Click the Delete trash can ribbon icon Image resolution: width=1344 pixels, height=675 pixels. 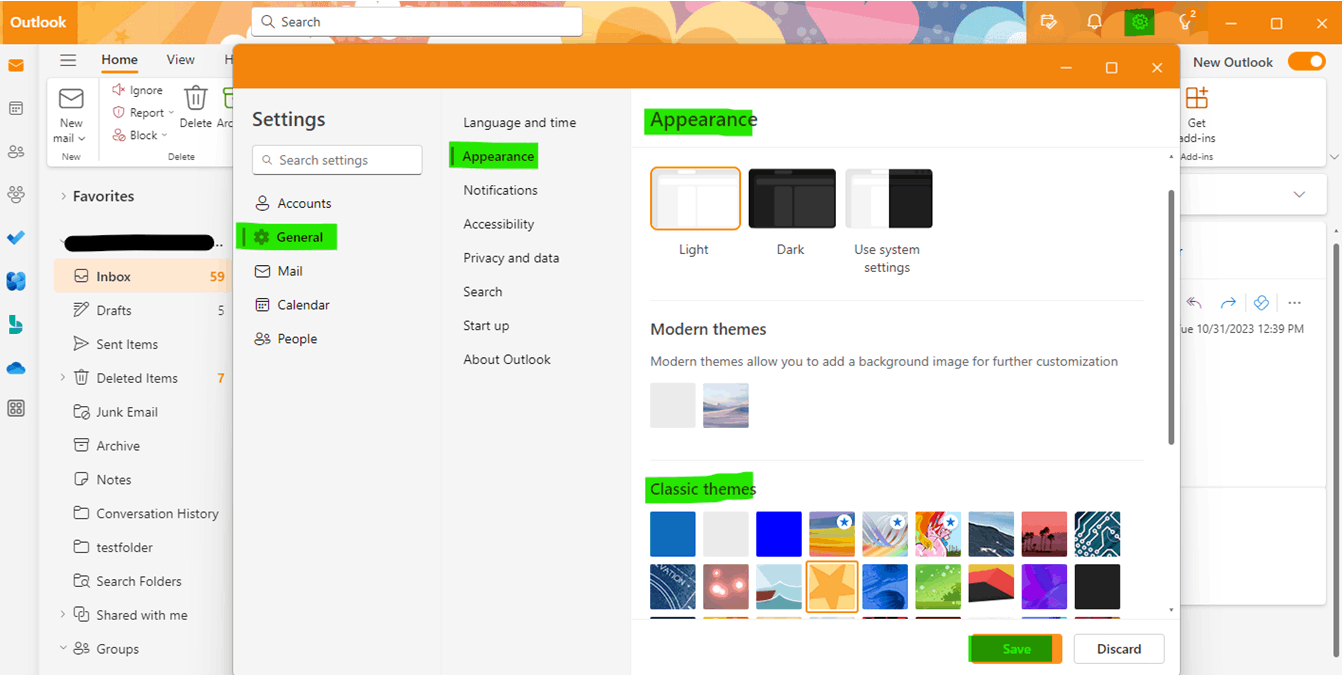(x=196, y=99)
